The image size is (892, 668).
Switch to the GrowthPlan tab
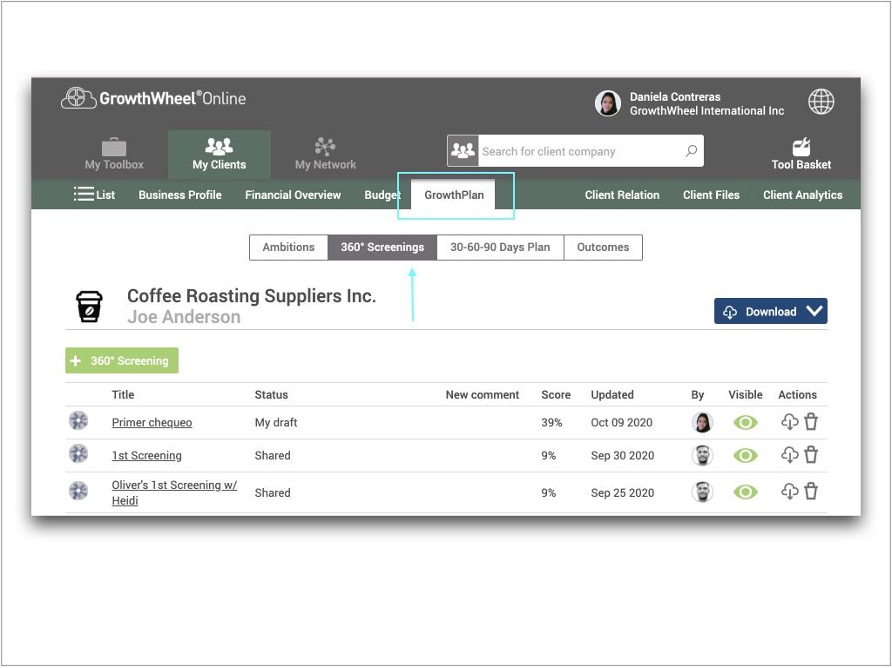point(454,195)
